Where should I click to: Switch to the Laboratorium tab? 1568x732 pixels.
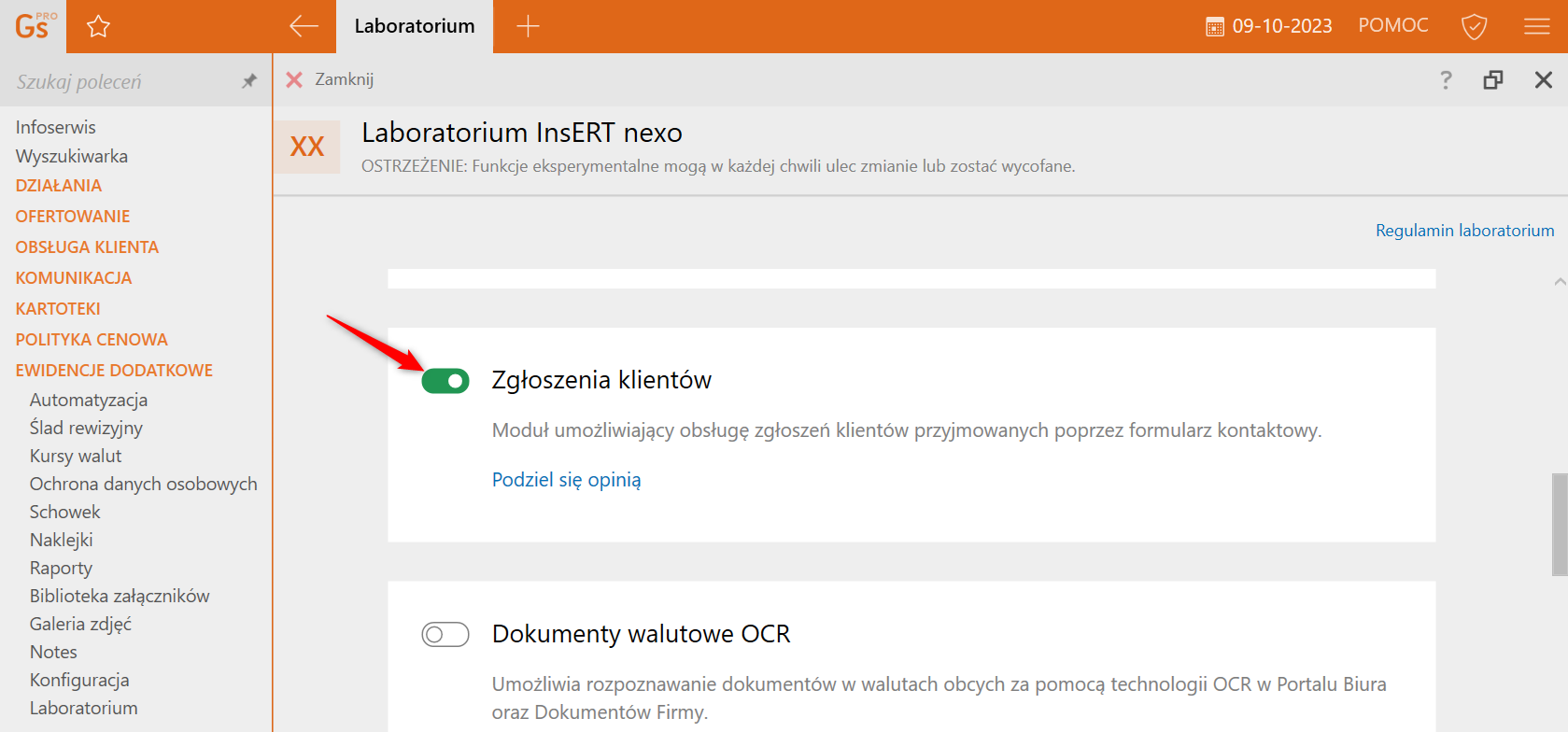(415, 26)
